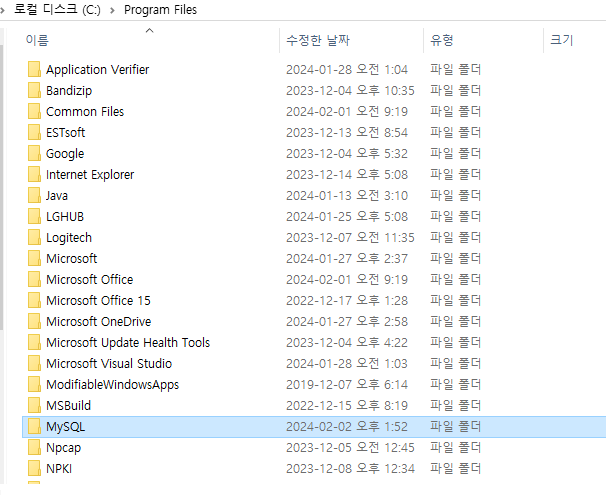Image resolution: width=606 pixels, height=495 pixels.
Task: Expand chevron after 로컬 디스크 (C:)
Action: click(x=112, y=10)
